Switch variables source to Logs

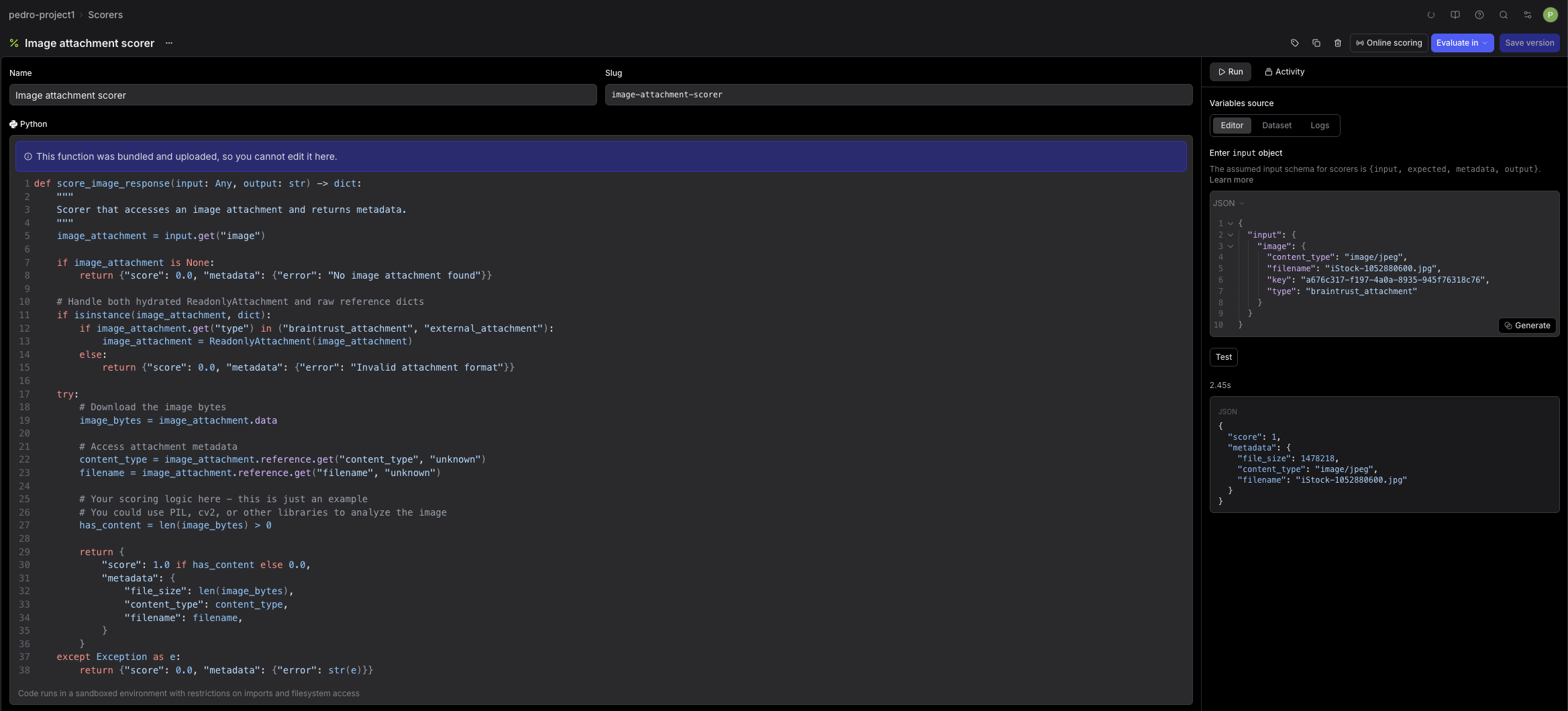(1319, 126)
